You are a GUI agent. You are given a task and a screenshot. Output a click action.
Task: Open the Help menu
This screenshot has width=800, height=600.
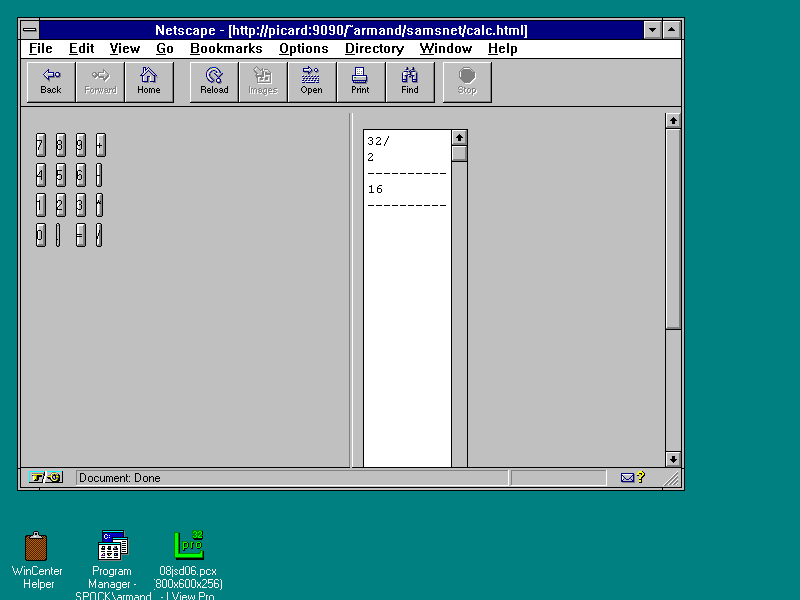[503, 48]
